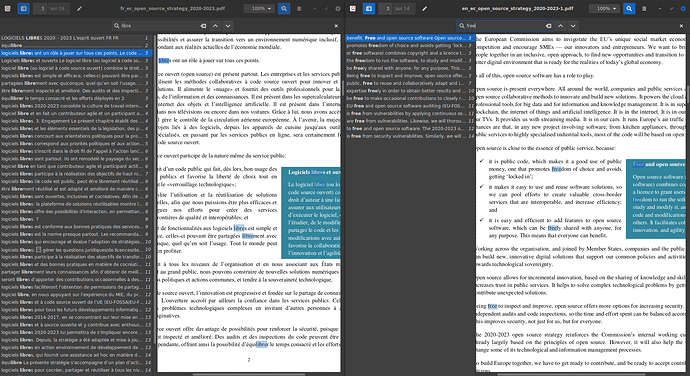690x376 pixels.
Task: Close the French PDF window
Action: pos(338,8)
